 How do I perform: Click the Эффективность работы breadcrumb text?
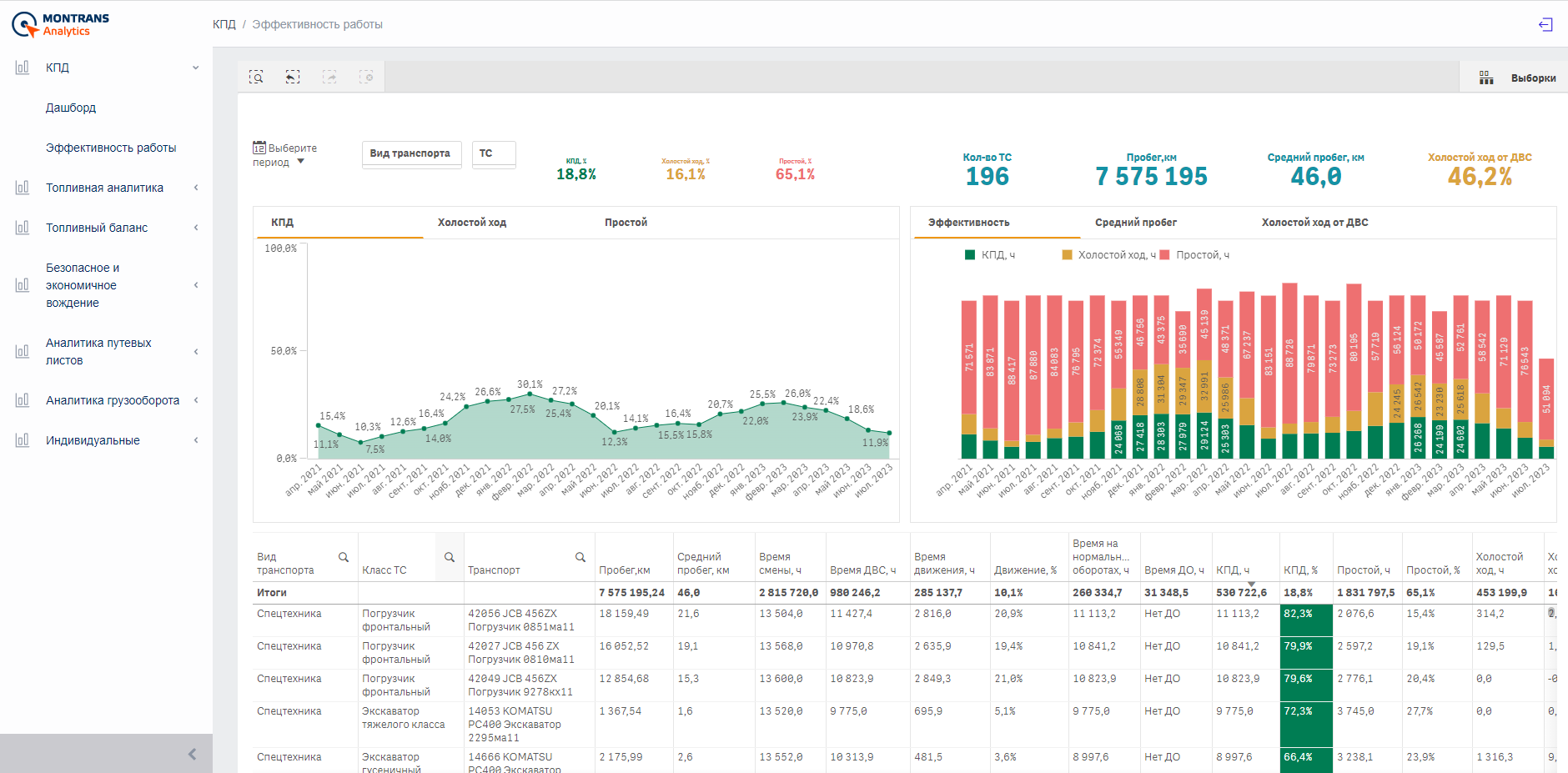pyautogui.click(x=318, y=24)
